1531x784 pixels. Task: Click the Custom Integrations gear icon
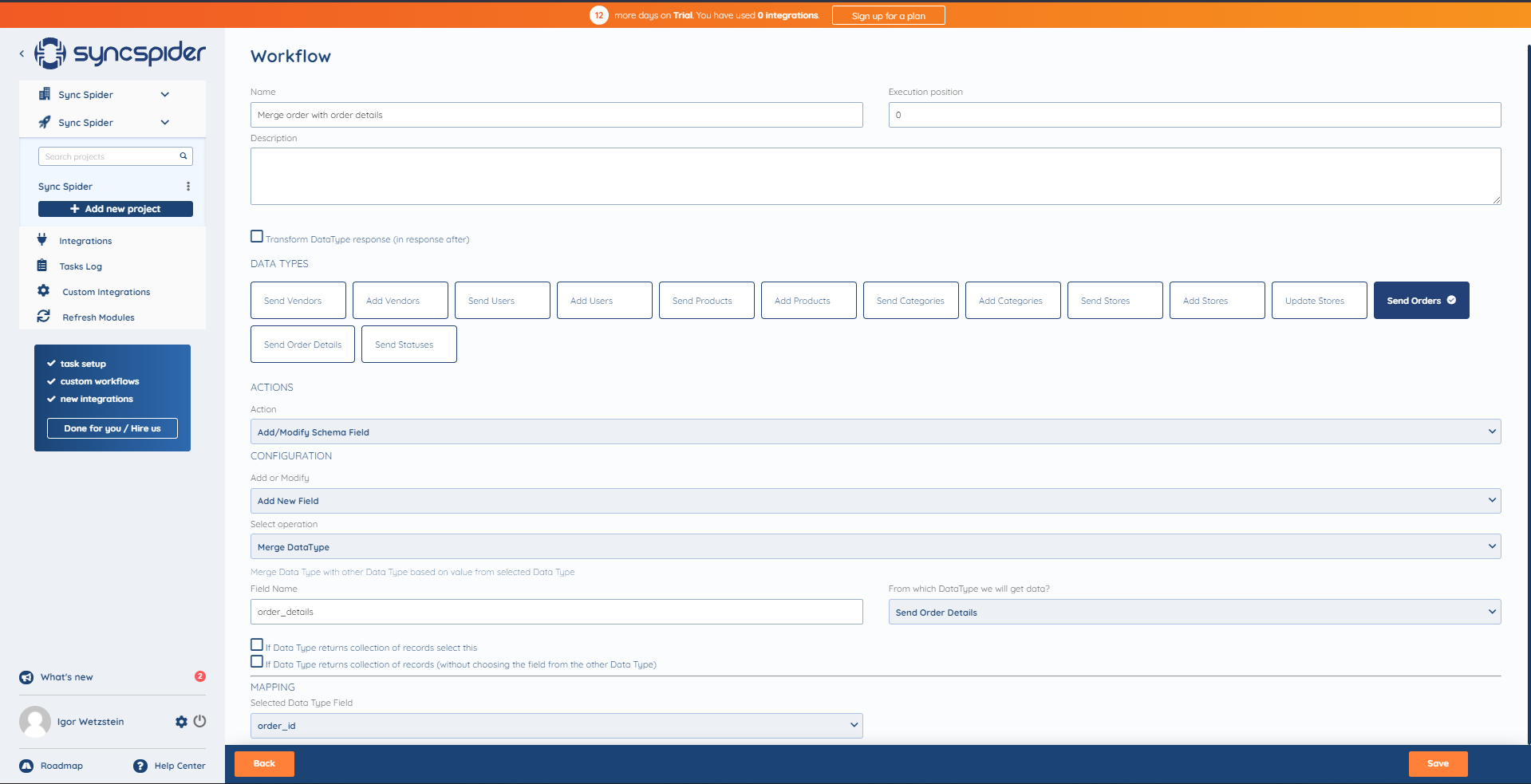point(44,291)
